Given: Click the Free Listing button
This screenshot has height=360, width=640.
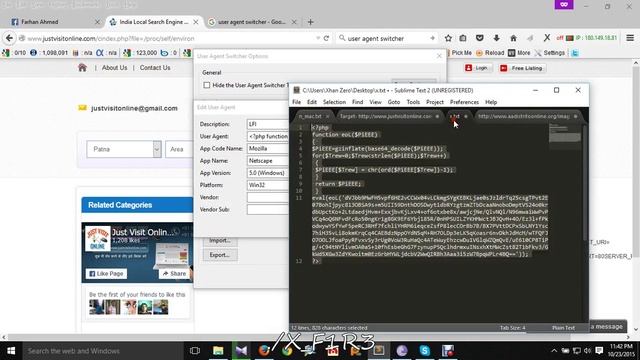Looking at the screenshot, I should [x=522, y=68].
